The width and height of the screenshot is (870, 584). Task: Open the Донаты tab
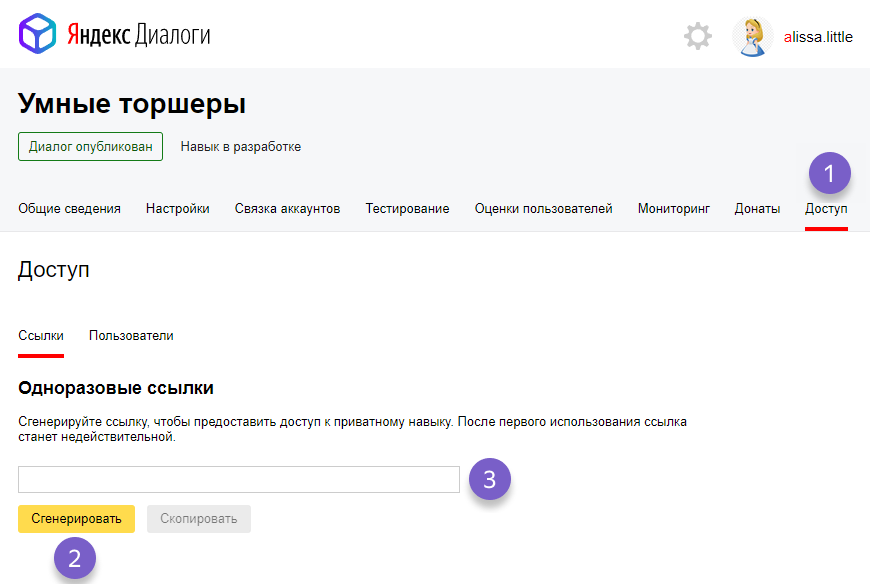click(x=758, y=209)
